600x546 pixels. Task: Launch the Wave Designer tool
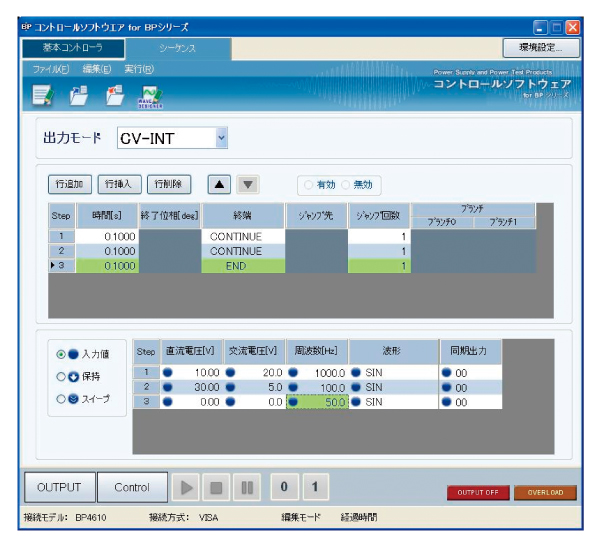[151, 96]
